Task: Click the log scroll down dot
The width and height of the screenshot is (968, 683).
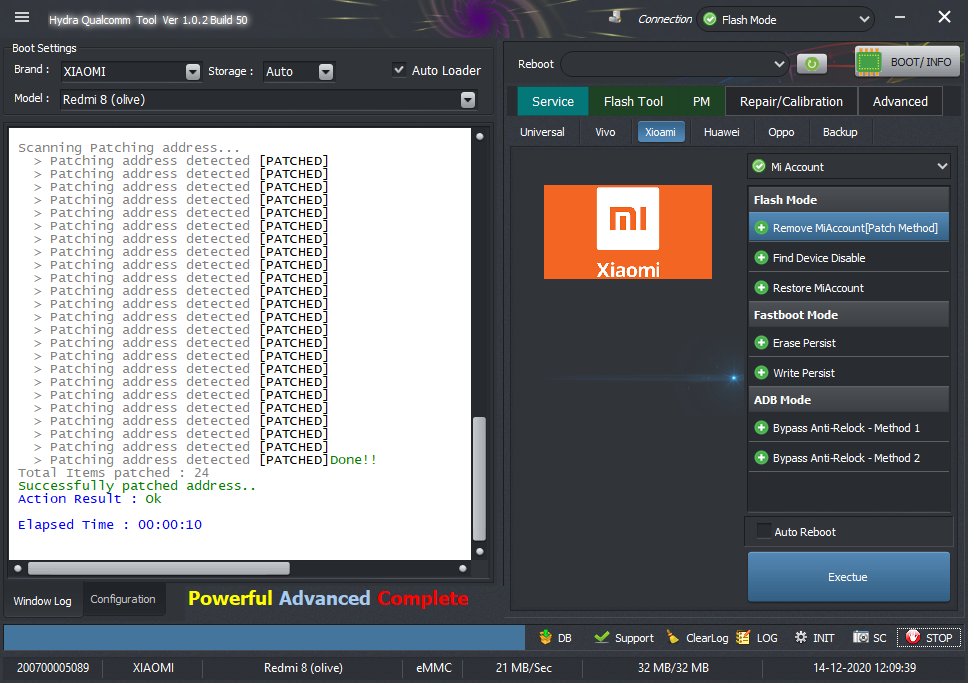Action: click(x=480, y=551)
